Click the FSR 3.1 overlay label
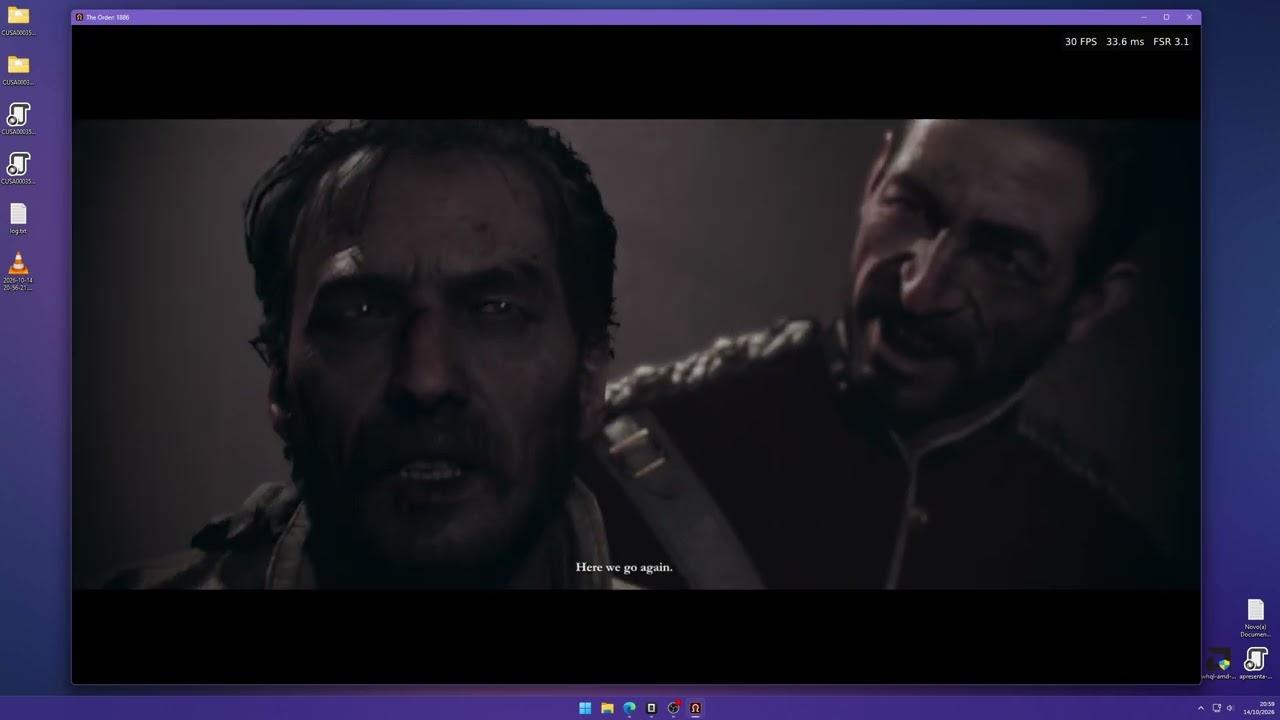1280x720 pixels. [x=1171, y=42]
